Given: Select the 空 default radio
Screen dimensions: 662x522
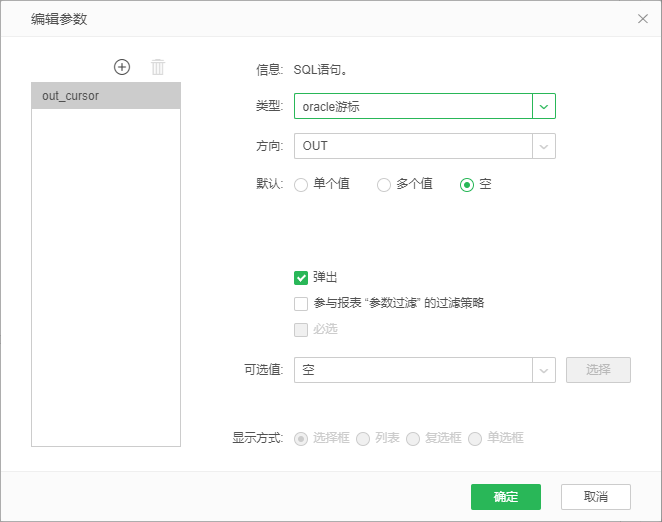Looking at the screenshot, I should [x=467, y=185].
